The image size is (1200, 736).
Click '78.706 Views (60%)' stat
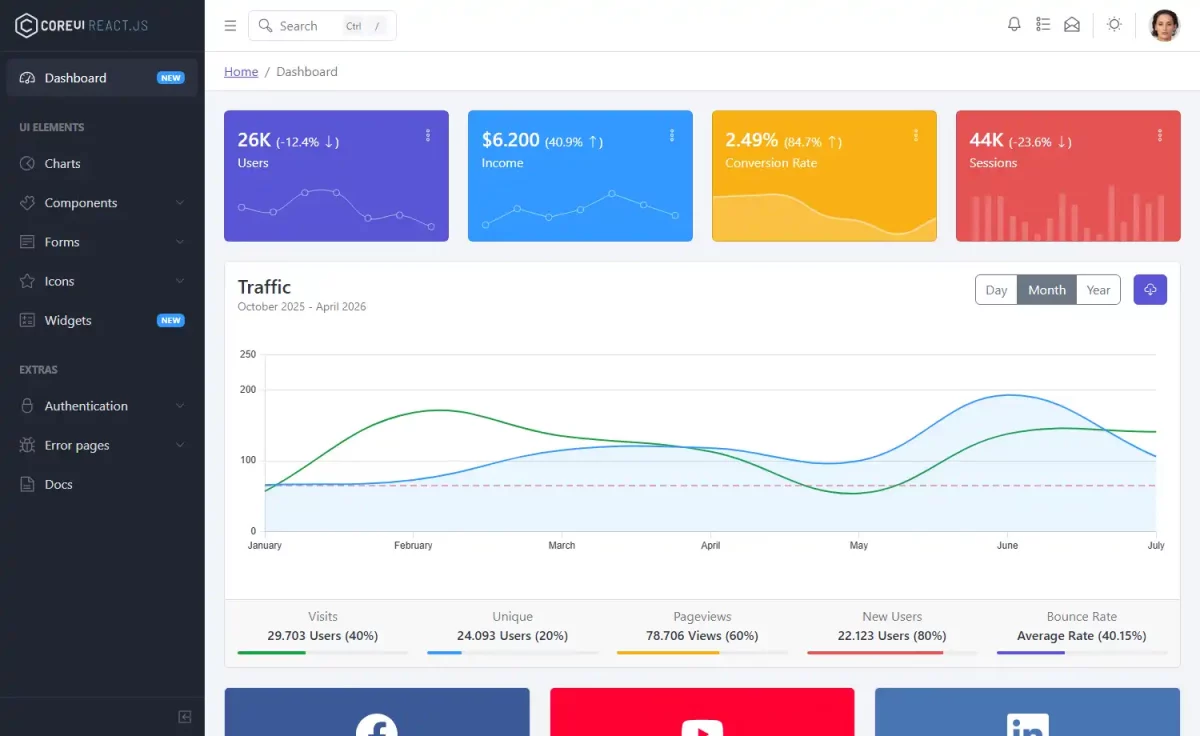(x=702, y=636)
